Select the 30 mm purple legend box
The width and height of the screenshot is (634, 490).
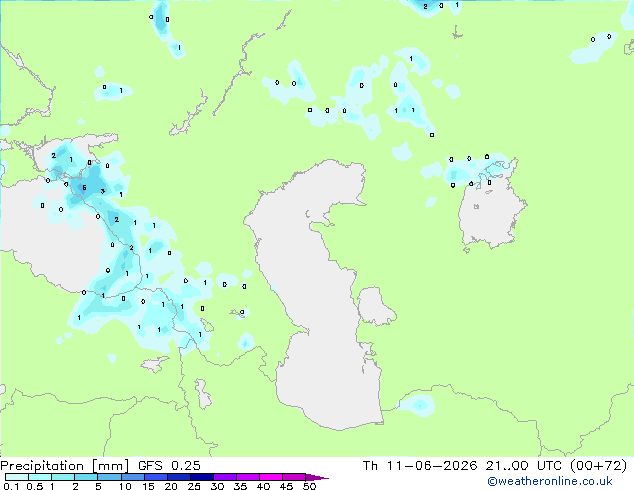coord(224,477)
